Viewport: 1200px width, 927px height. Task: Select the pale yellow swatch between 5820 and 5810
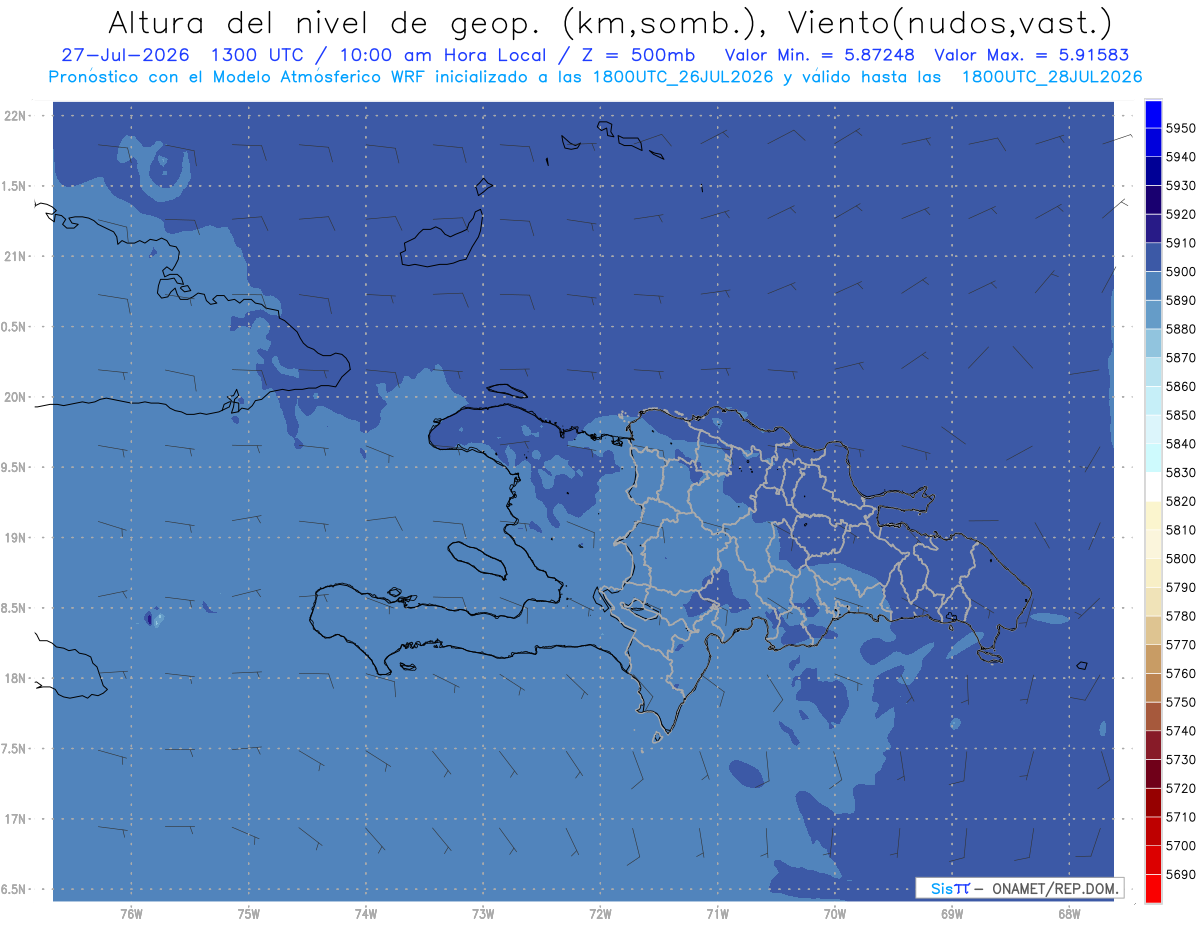1153,515
